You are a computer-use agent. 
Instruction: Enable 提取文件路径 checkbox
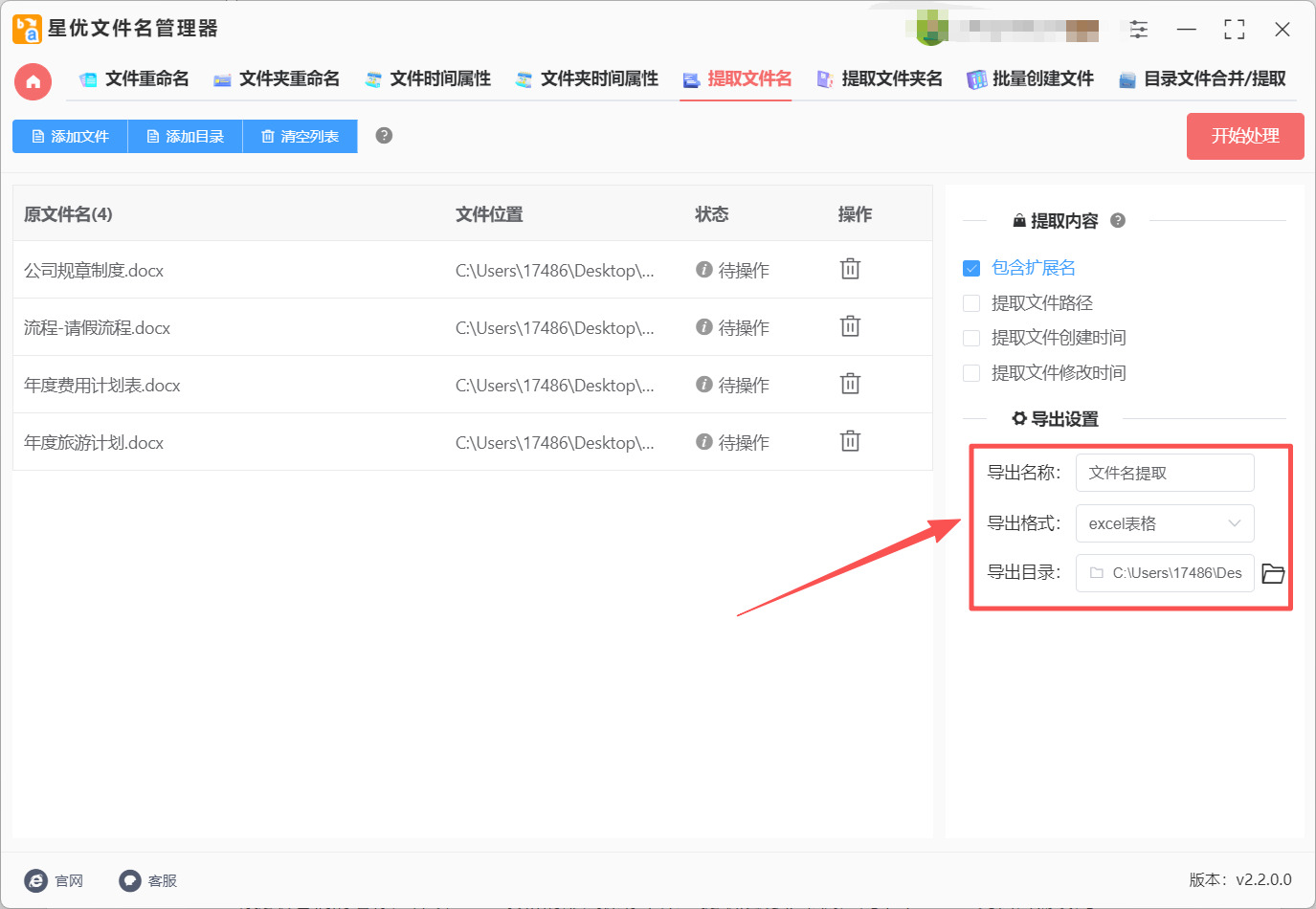pyautogui.click(x=971, y=303)
